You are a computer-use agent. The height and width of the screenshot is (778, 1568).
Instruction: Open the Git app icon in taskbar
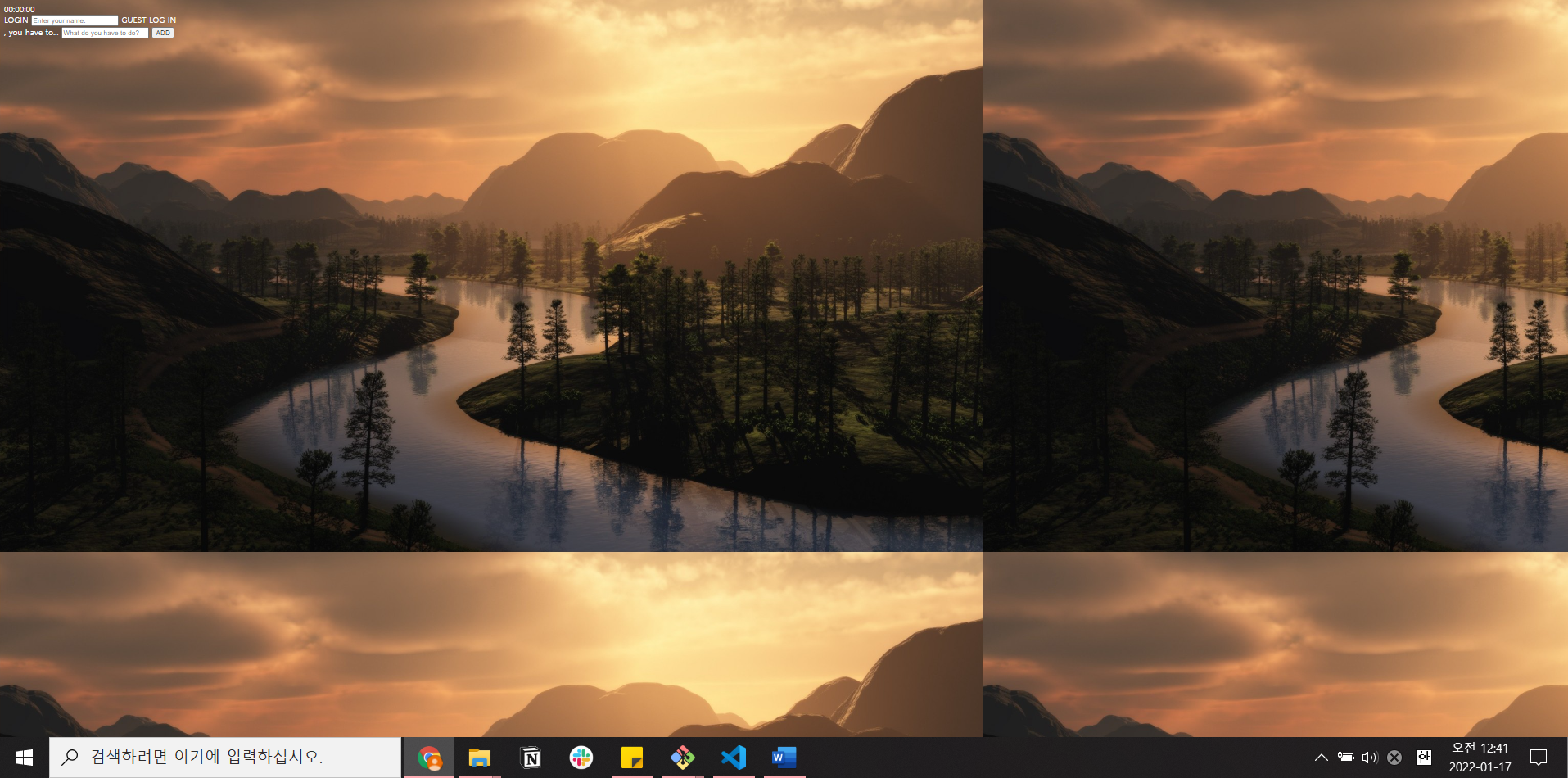(x=683, y=758)
